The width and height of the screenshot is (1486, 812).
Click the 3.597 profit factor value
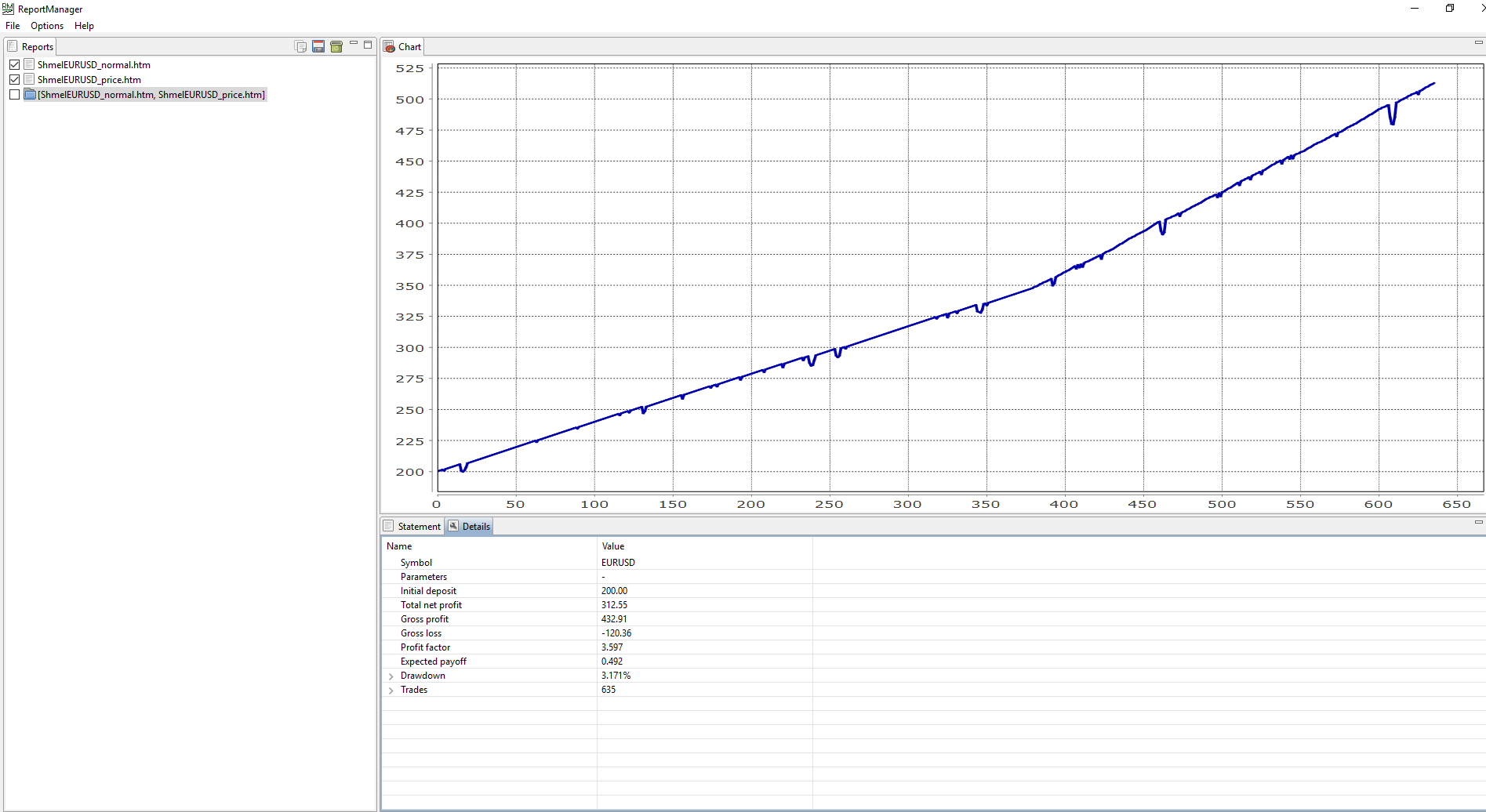tap(612, 647)
